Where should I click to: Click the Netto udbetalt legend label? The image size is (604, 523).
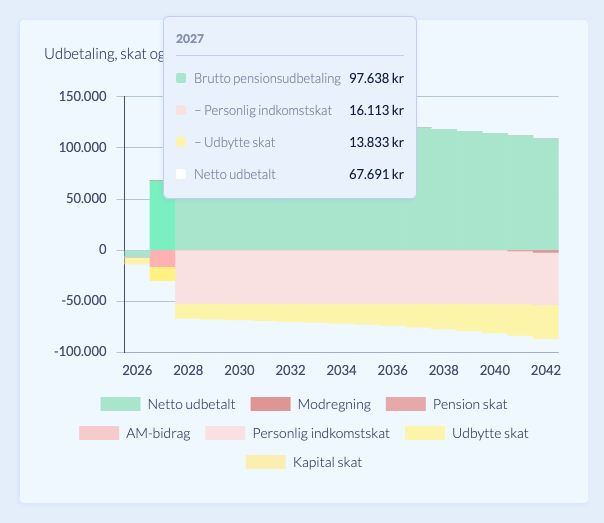coord(191,404)
